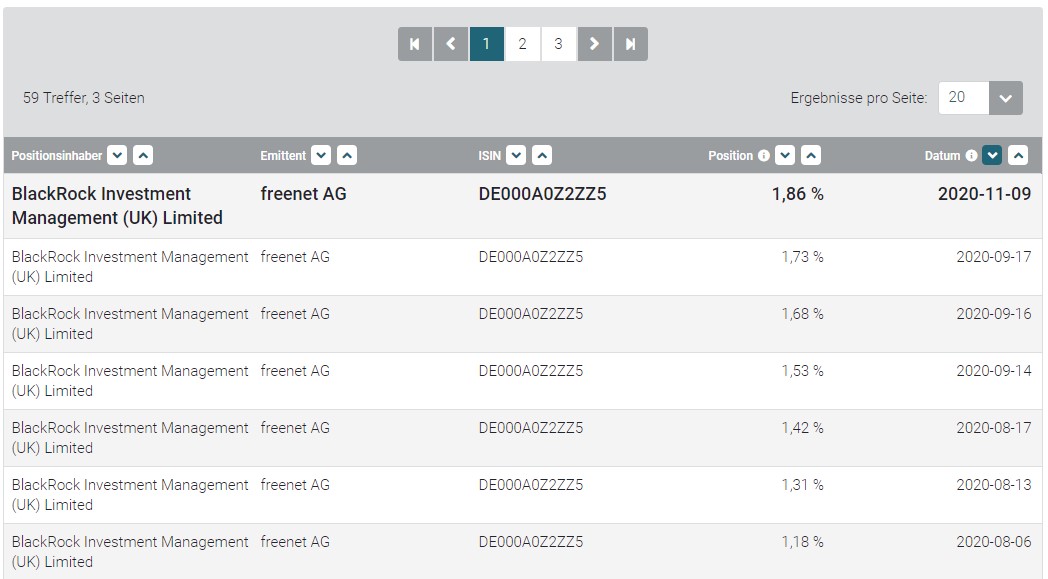Open Ergebnisse pro Seite dropdown
Image resolution: width=1048 pixels, height=579 pixels.
[x=1005, y=98]
